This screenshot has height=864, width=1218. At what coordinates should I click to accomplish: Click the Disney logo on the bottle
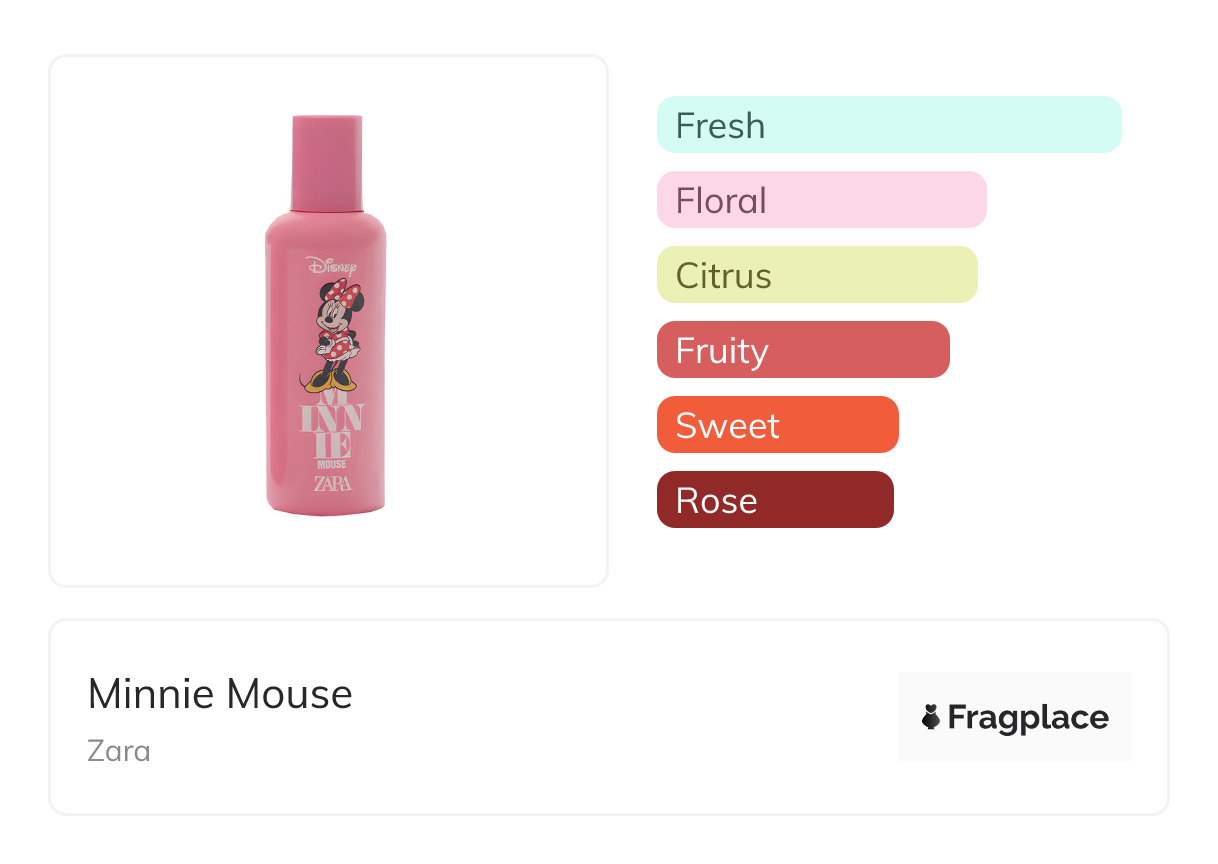point(331,266)
